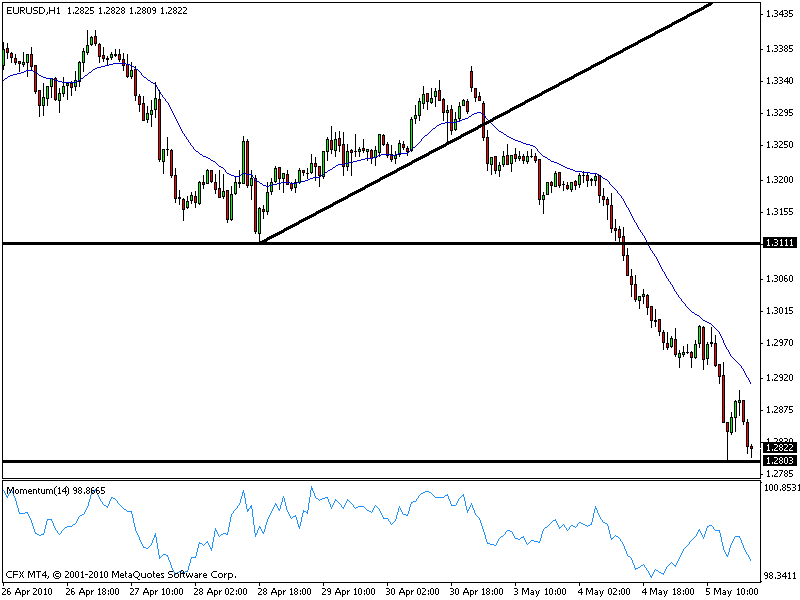This screenshot has width=800, height=600.
Task: Click the 1.3200 price axis label
Action: coord(780,179)
